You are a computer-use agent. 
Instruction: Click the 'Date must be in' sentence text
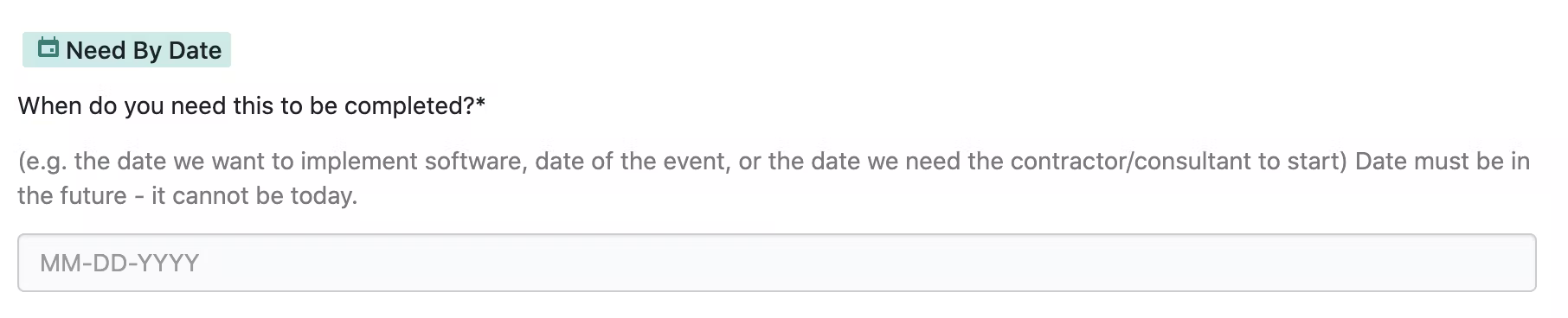tap(1443, 162)
